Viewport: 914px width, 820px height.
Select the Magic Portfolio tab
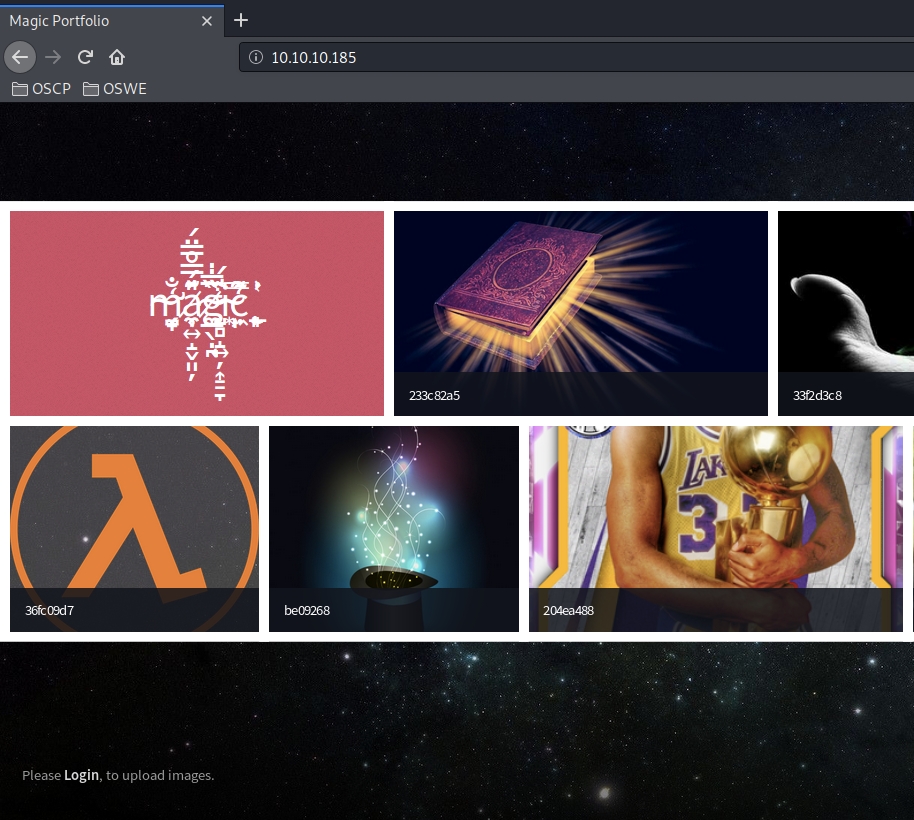90,20
